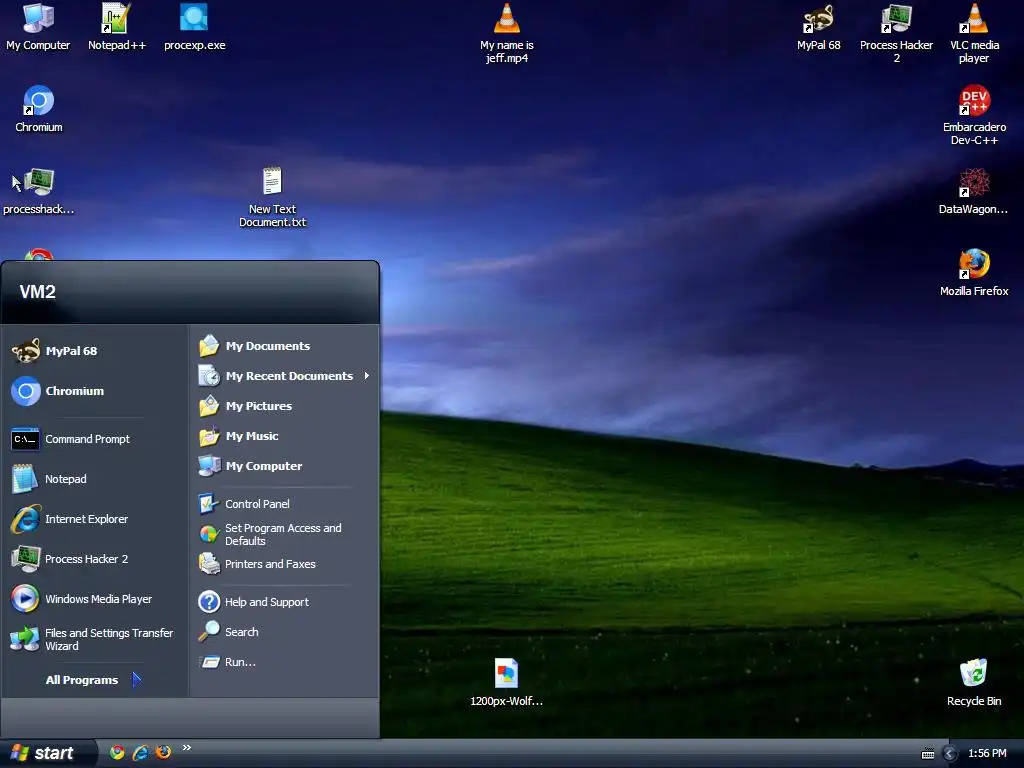
Task: Open Process Hacker 2 from Start menu
Action: pos(94,559)
